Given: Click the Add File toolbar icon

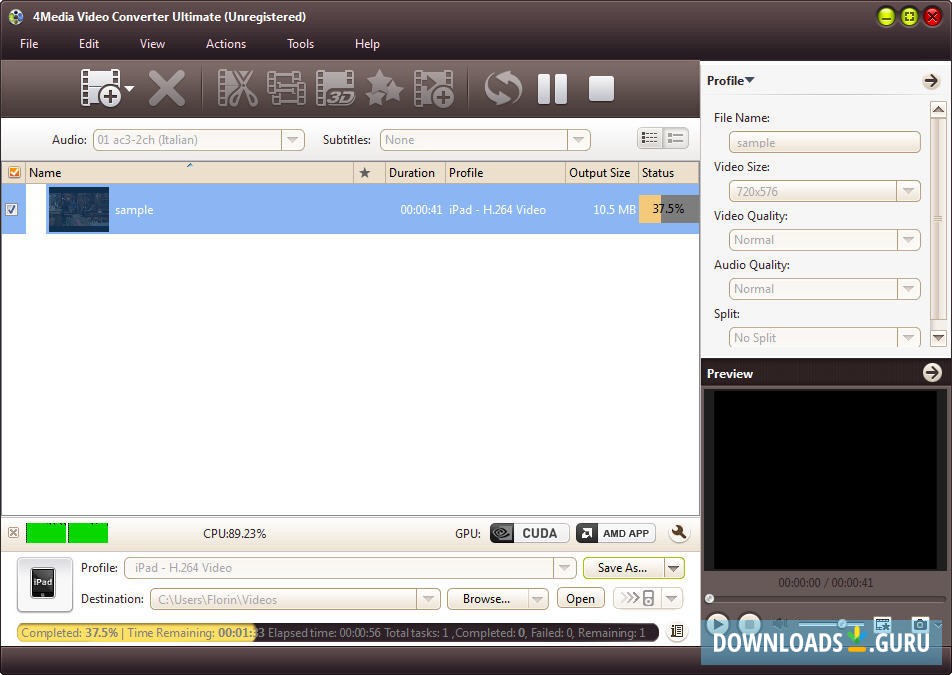Looking at the screenshot, I should [101, 88].
